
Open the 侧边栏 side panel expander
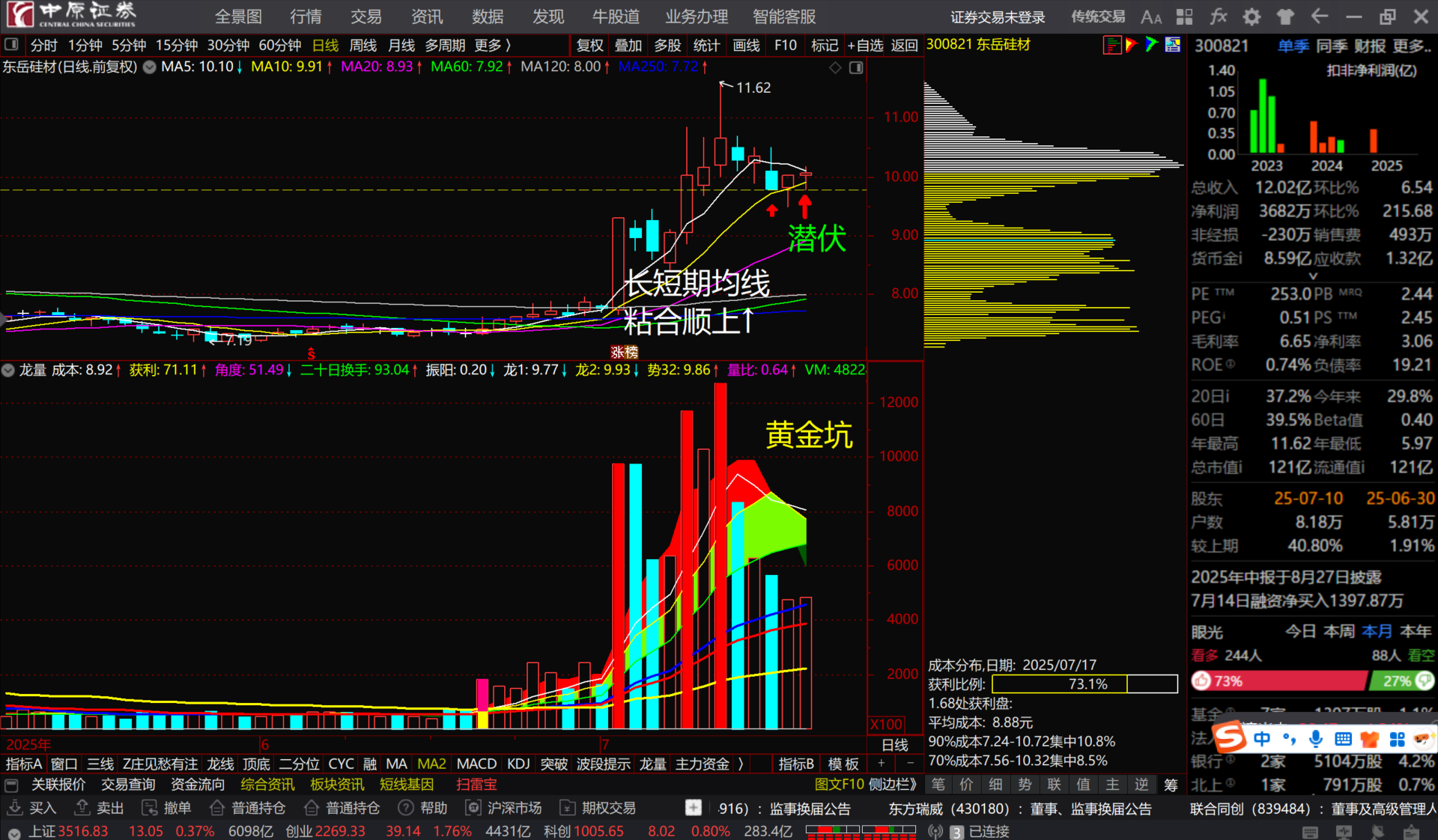point(894,785)
